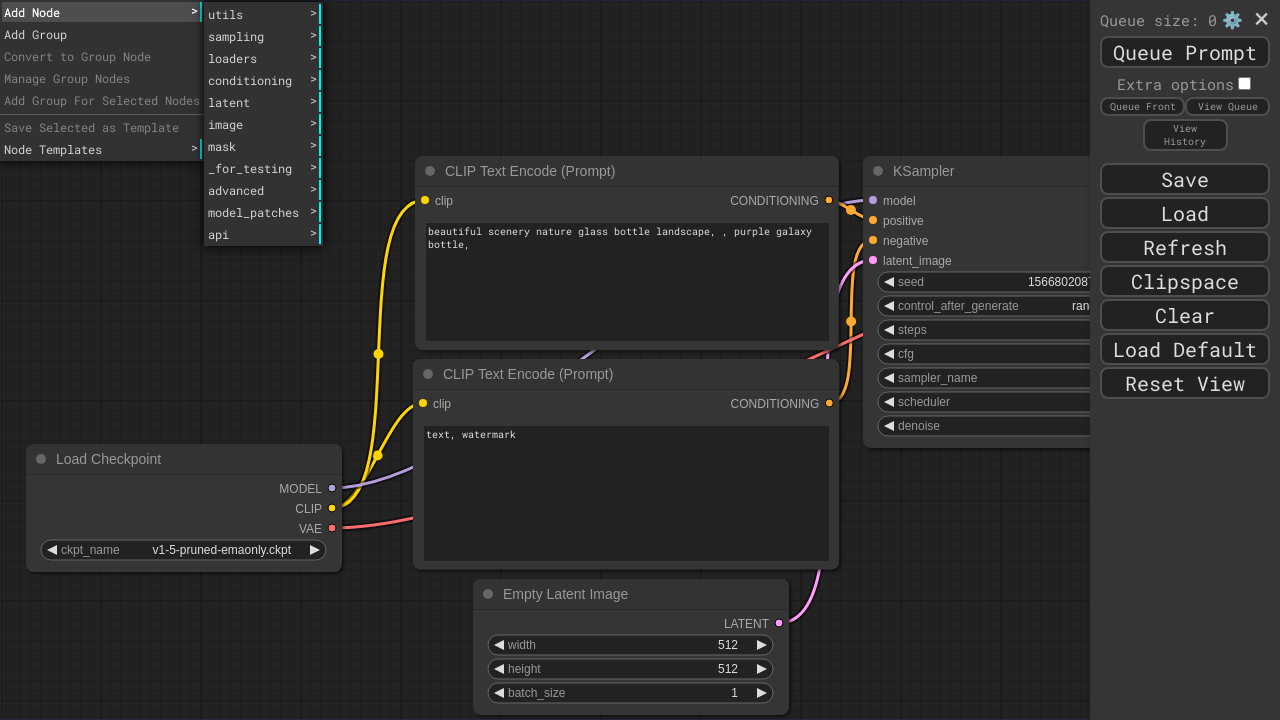
Task: Click the VAE output socket
Action: tap(332, 528)
